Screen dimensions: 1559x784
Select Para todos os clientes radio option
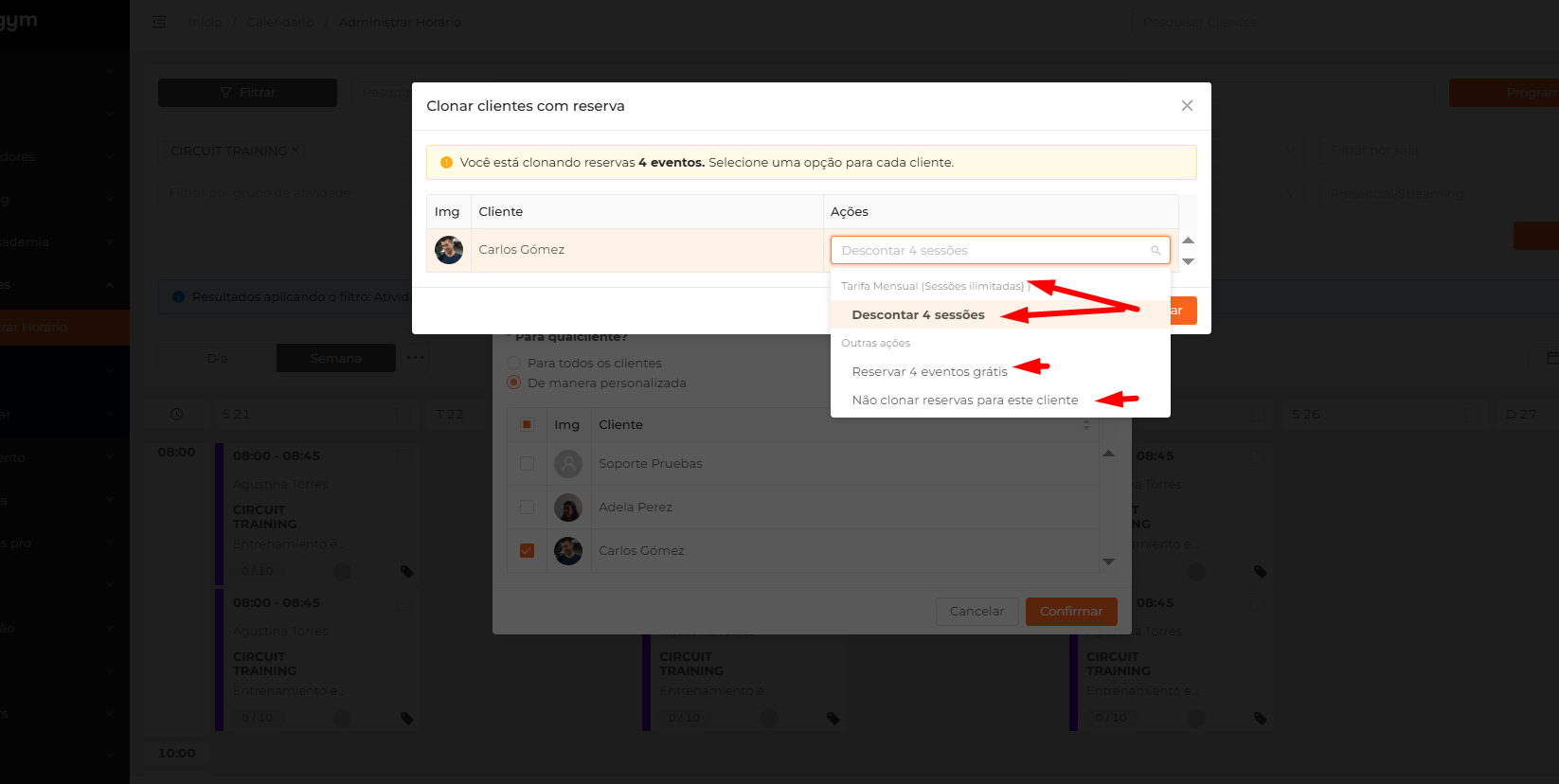coord(514,363)
